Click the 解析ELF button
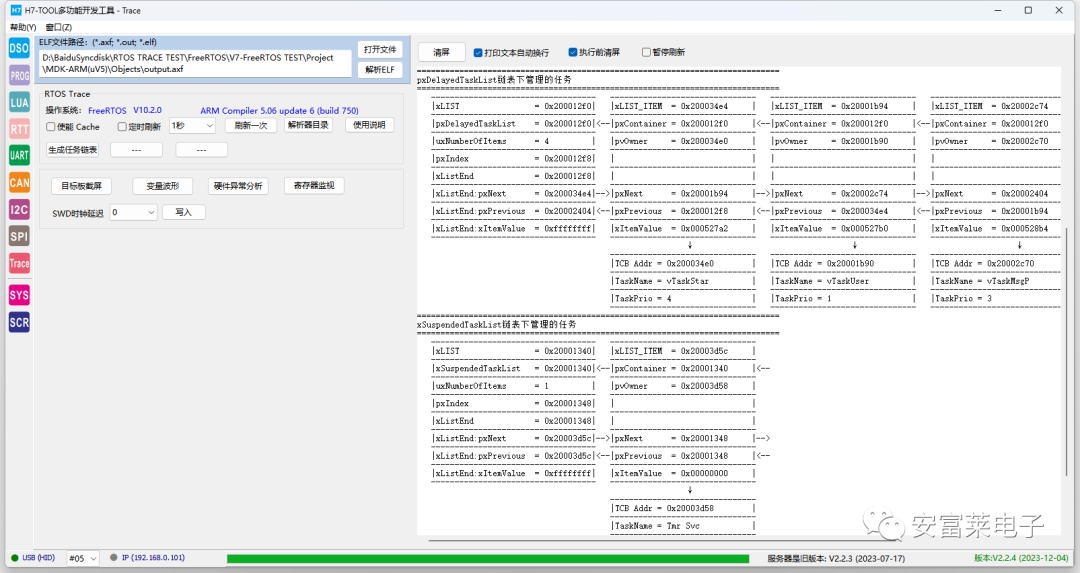The image size is (1080, 573). coord(380,70)
